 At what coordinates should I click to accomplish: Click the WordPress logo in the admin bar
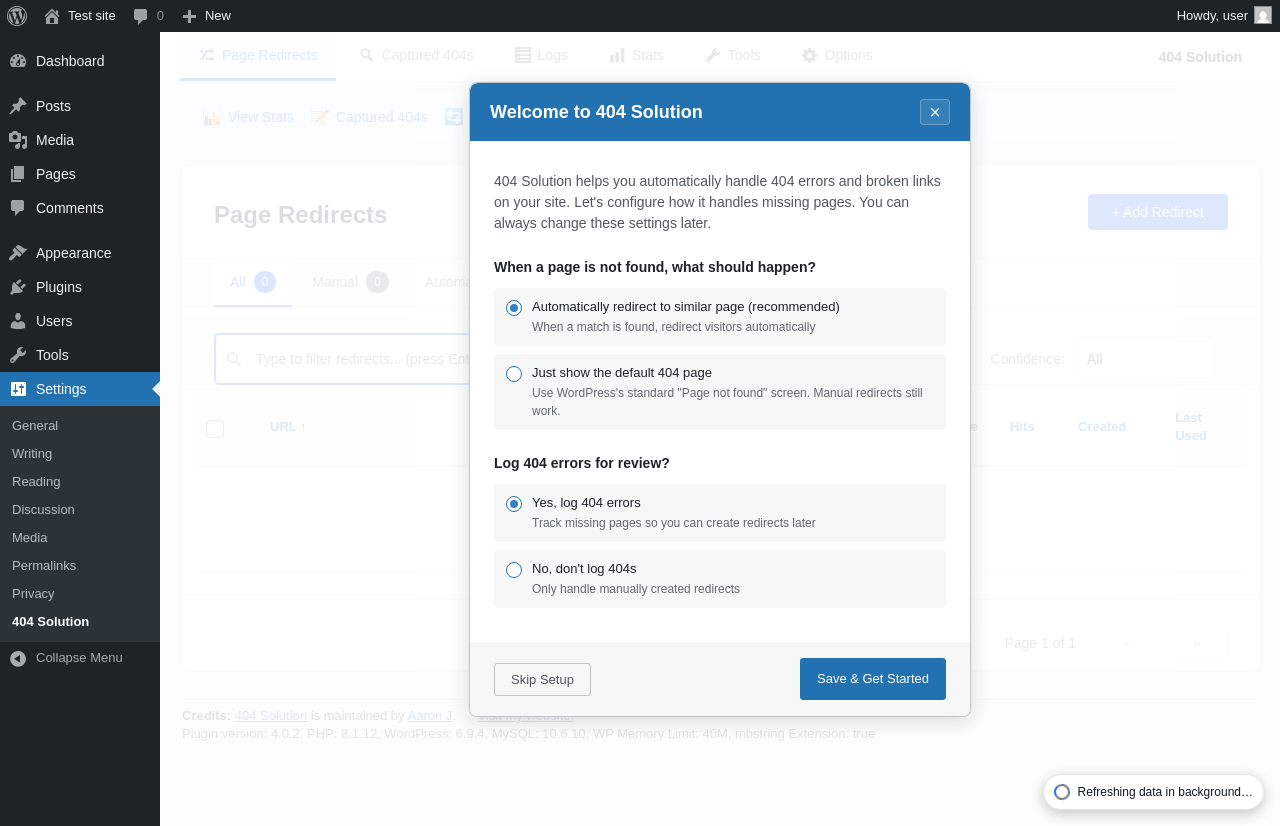[x=17, y=16]
